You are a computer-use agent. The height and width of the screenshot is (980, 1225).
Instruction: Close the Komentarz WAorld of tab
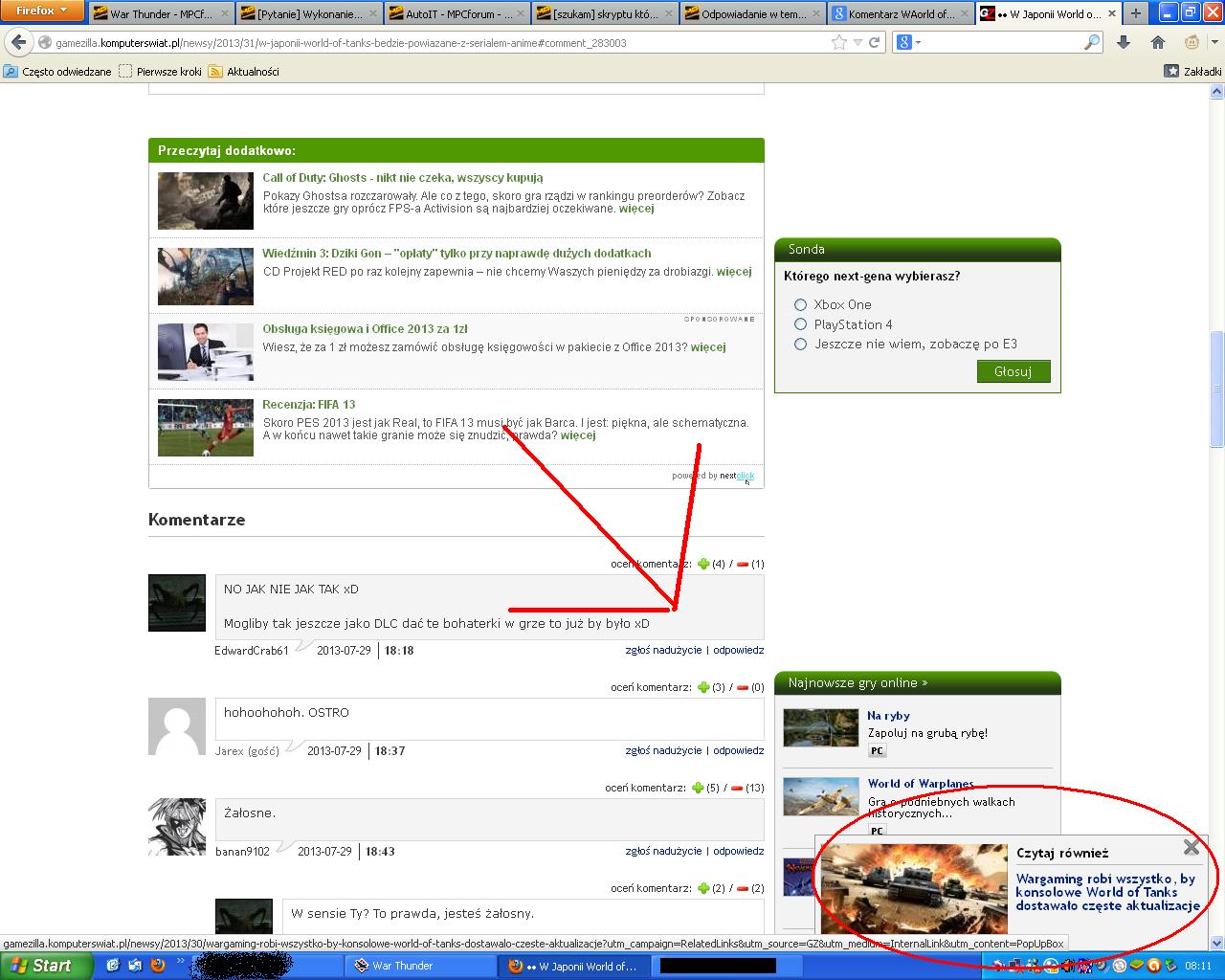click(x=964, y=14)
